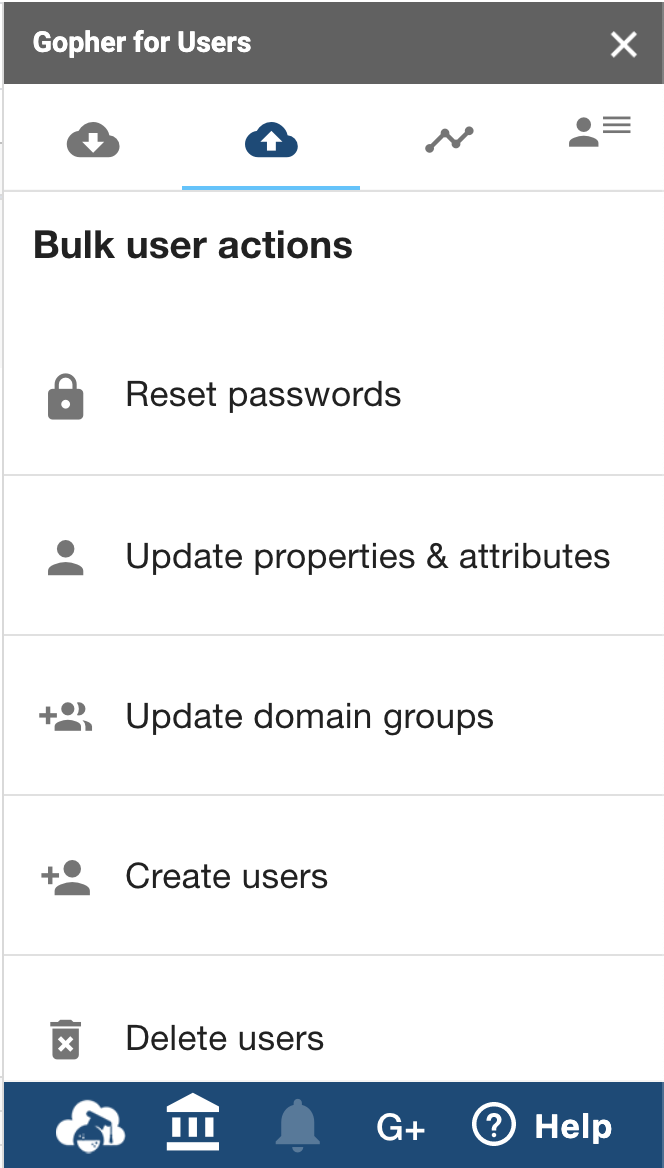Click the trash icon for Delete users
The image size is (664, 1168).
66,1038
